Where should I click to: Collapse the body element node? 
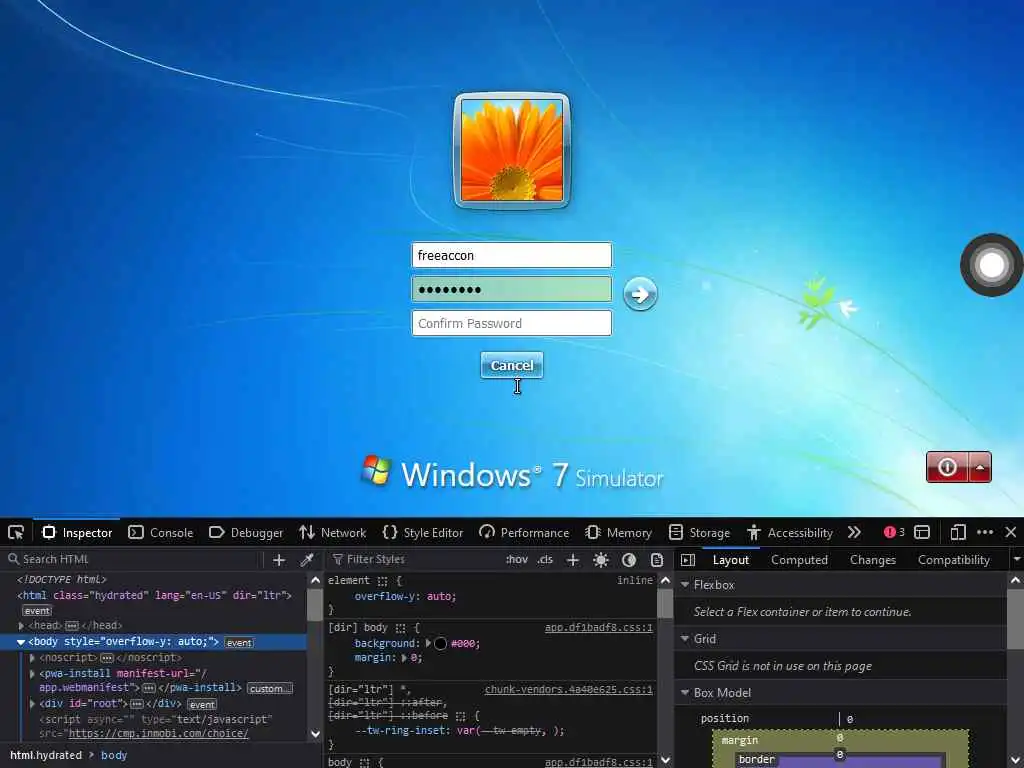click(21, 642)
